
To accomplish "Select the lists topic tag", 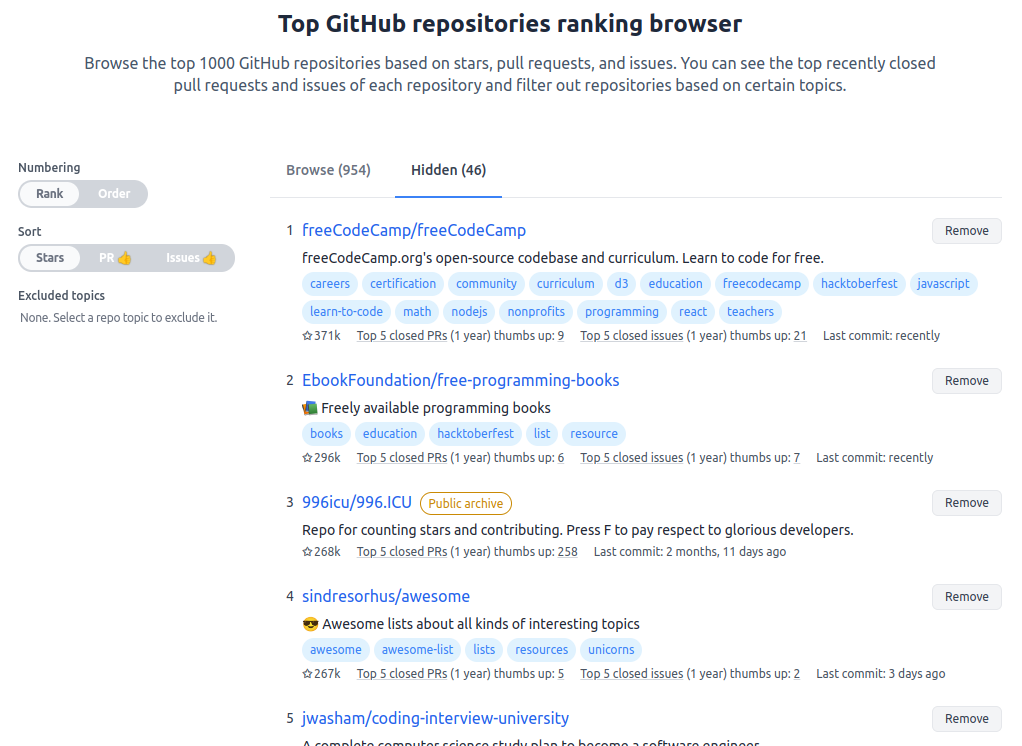I will tap(484, 650).
